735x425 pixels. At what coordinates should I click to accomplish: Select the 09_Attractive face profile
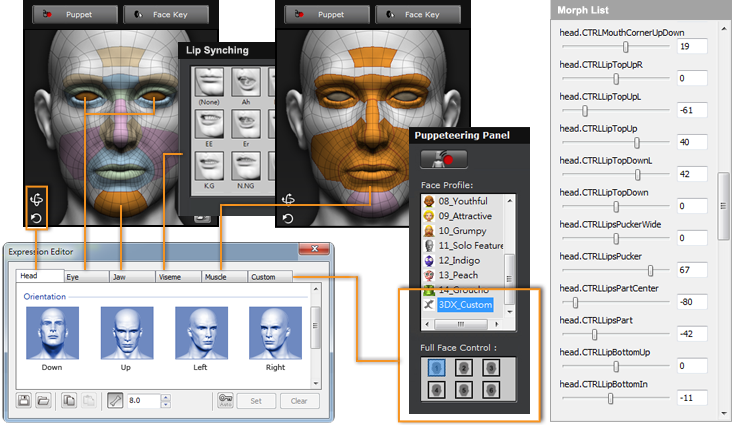point(465,216)
